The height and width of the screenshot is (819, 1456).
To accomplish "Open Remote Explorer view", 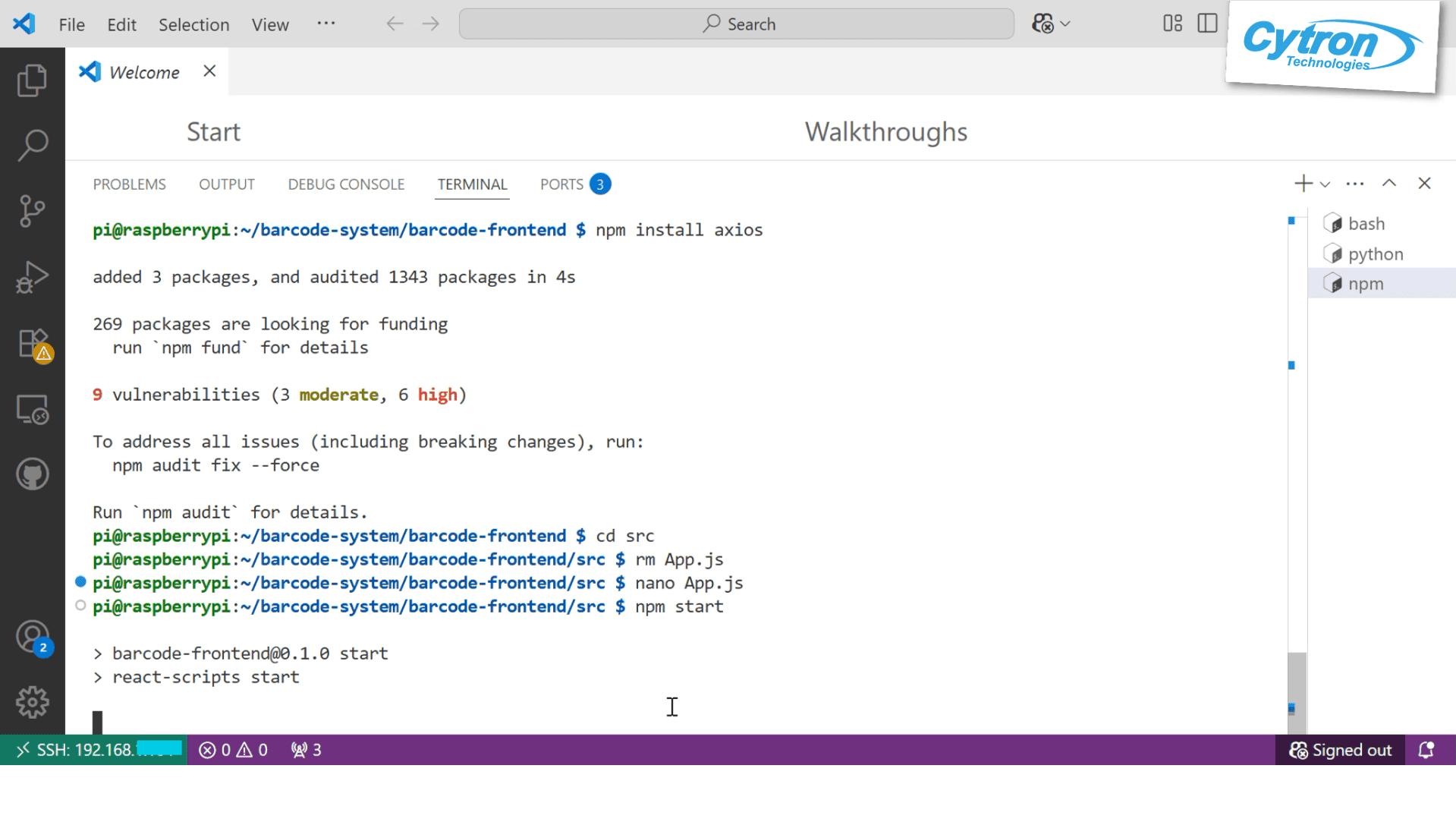I will click(32, 410).
